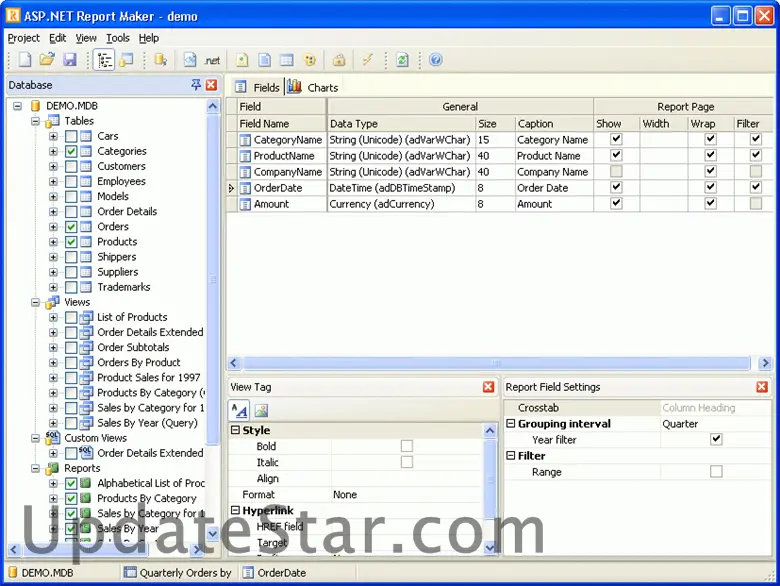Viewport: 780px width, 586px height.
Task: Click the Caption column header
Action: (x=554, y=123)
